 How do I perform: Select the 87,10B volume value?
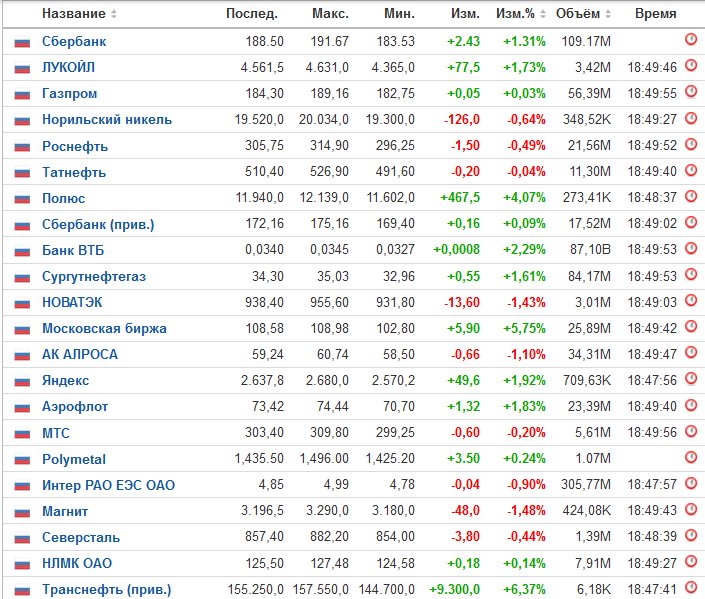(590, 250)
